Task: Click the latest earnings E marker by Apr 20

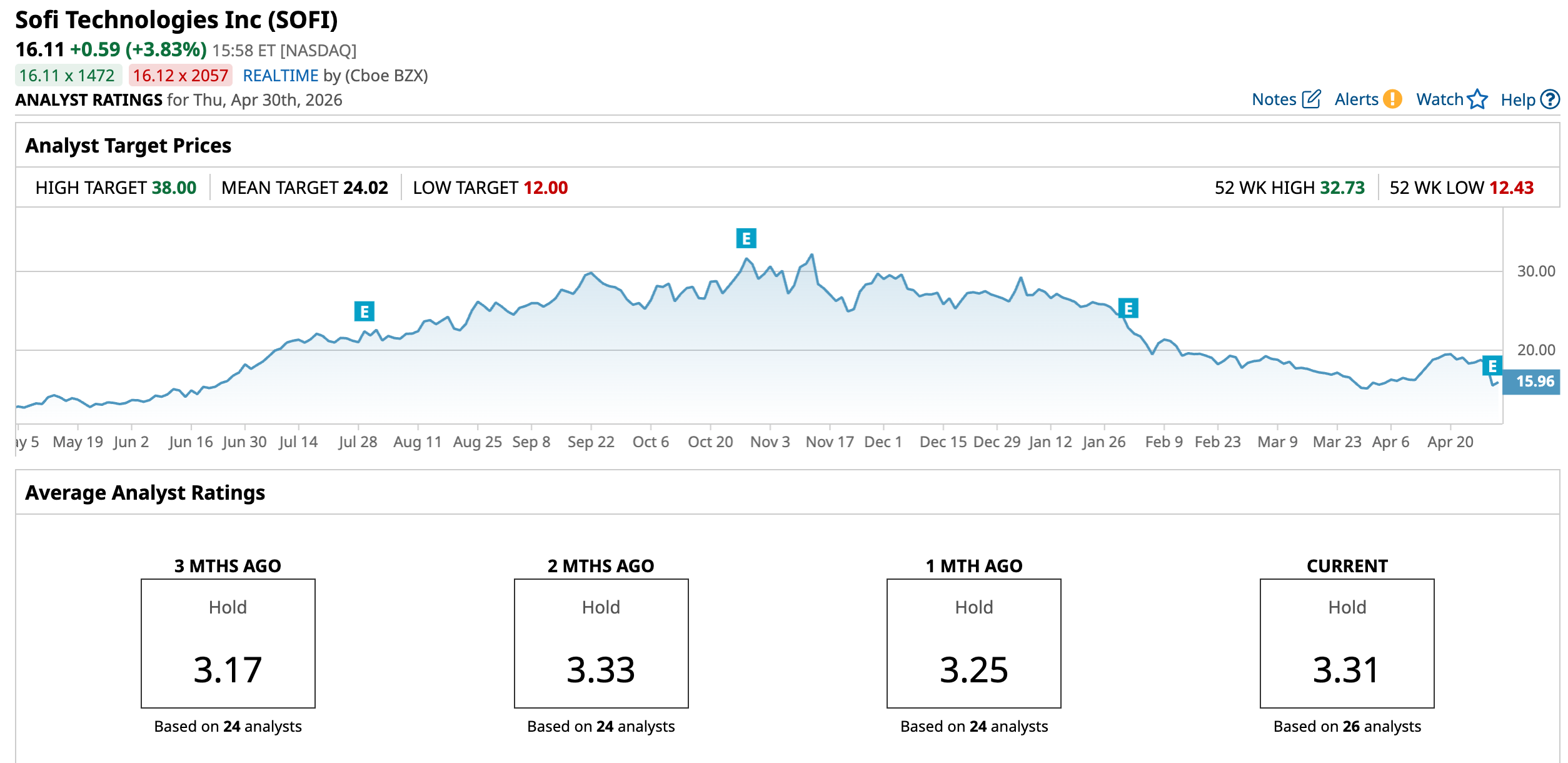Action: coord(1492,366)
